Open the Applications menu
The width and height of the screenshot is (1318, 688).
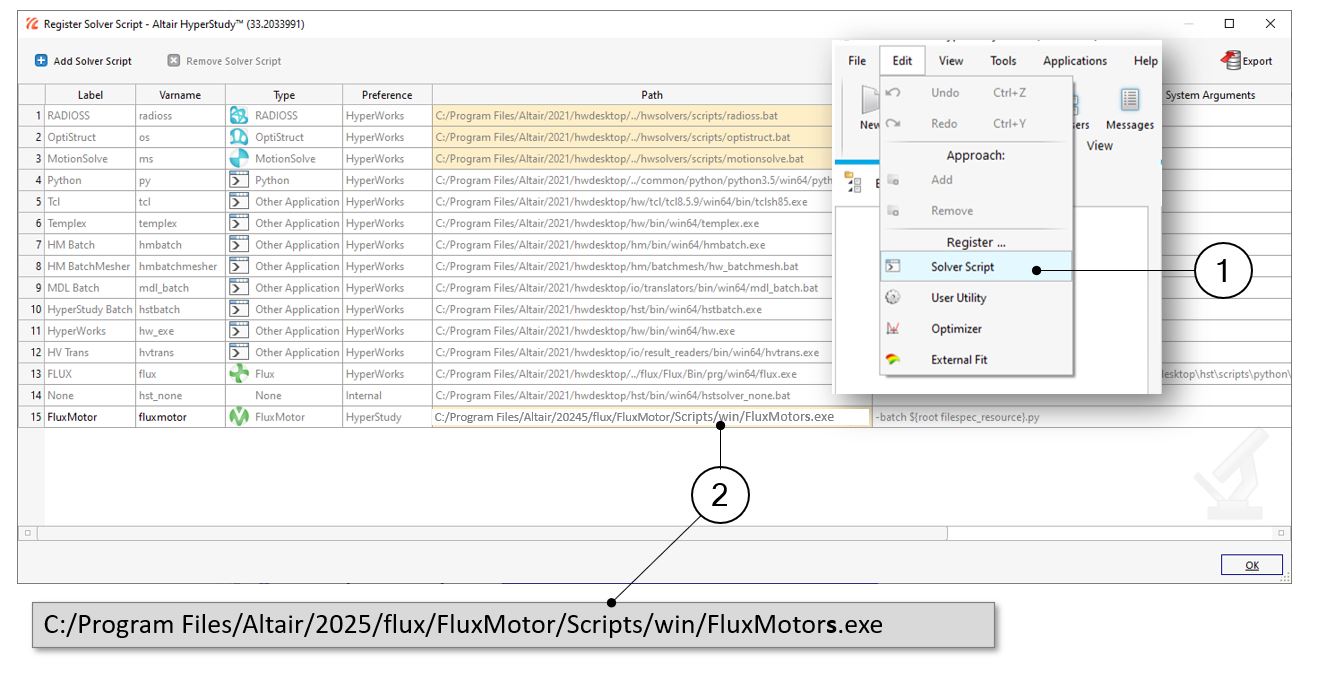coord(1075,61)
